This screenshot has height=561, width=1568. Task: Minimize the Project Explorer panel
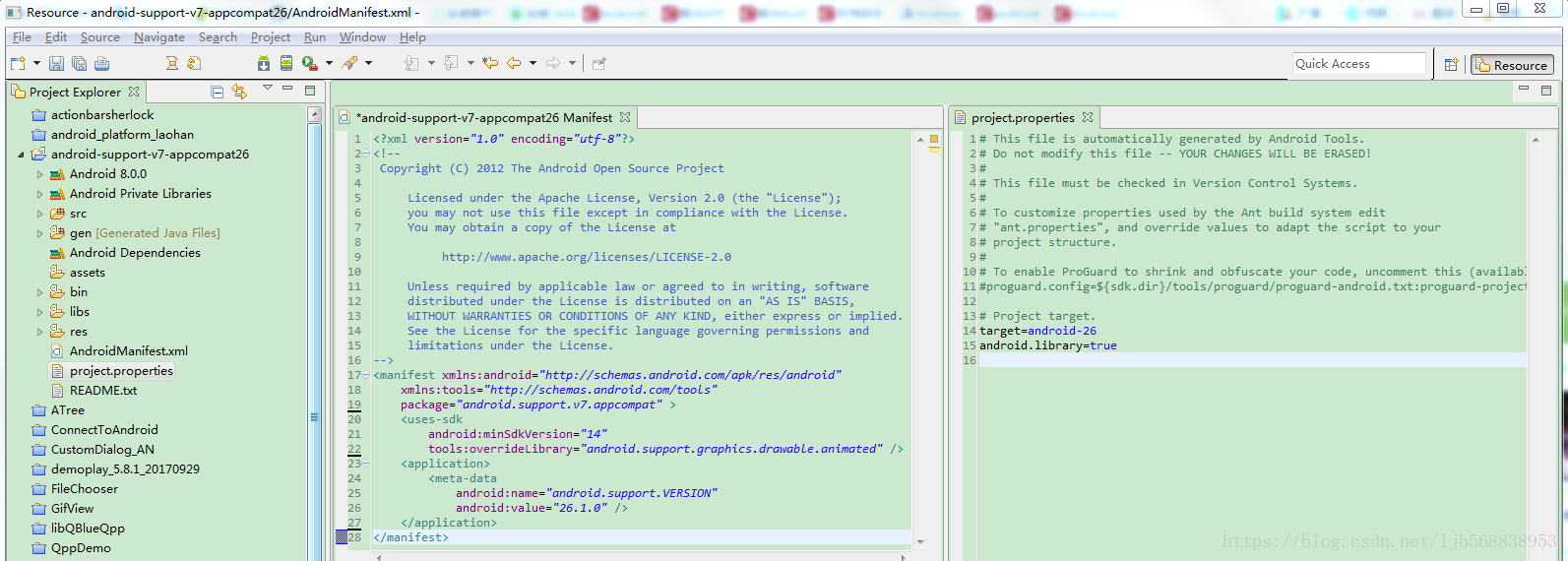click(287, 89)
